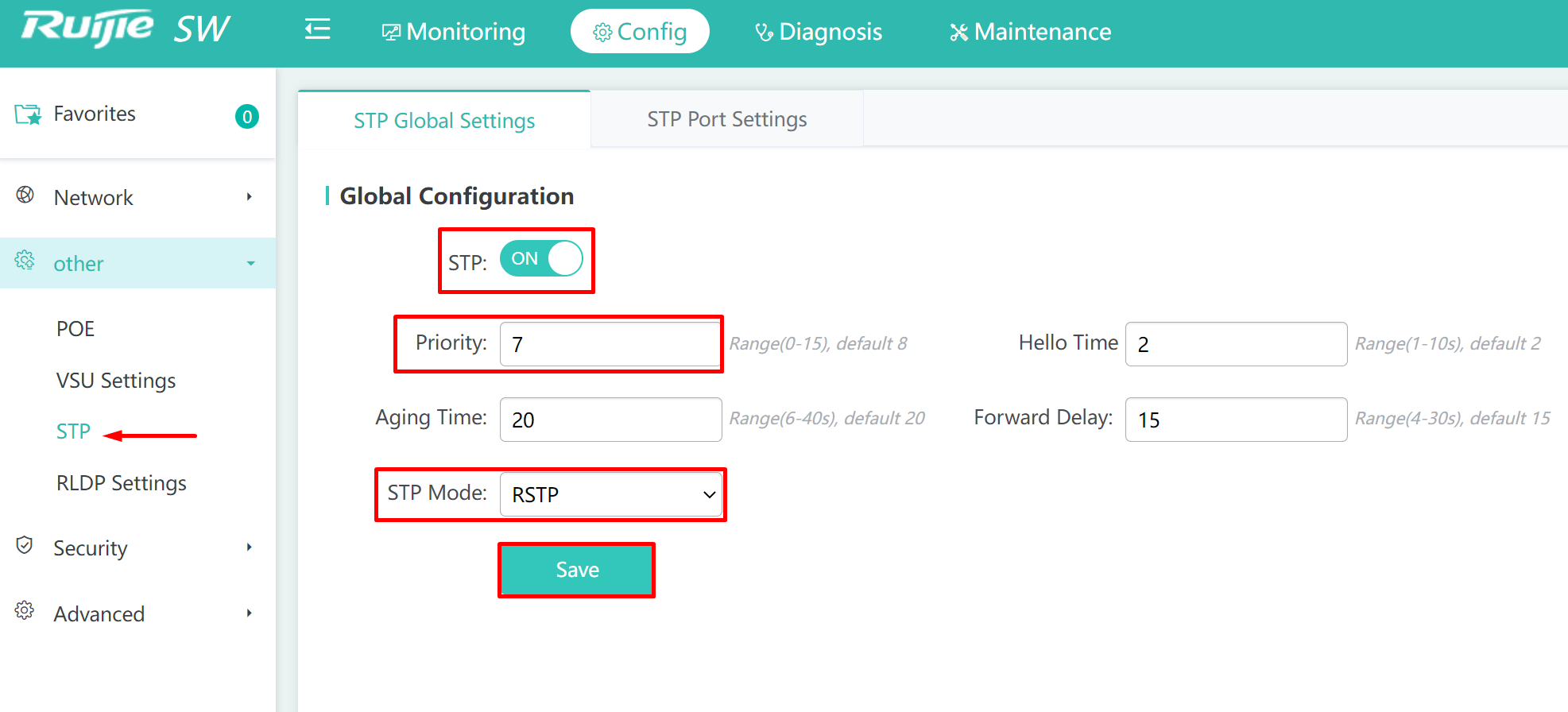
Task: Click the gear icon beside other
Action: (x=25, y=260)
